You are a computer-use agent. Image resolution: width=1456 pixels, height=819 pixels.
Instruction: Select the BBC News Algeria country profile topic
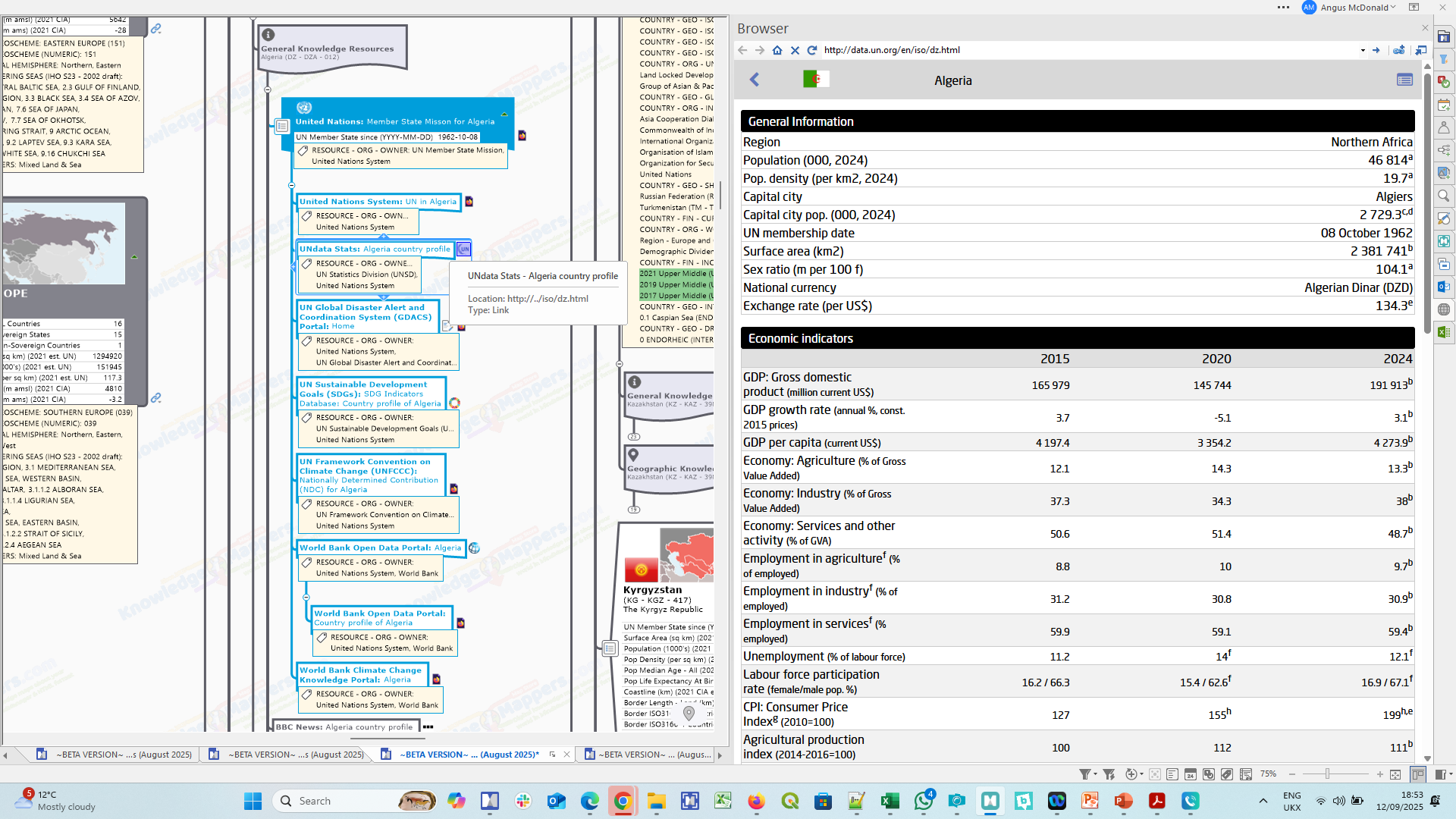[344, 726]
